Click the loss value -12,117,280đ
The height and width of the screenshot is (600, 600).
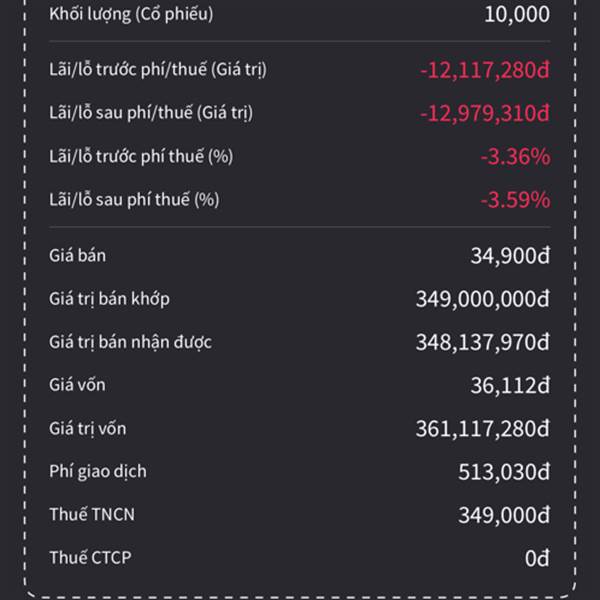point(485,70)
